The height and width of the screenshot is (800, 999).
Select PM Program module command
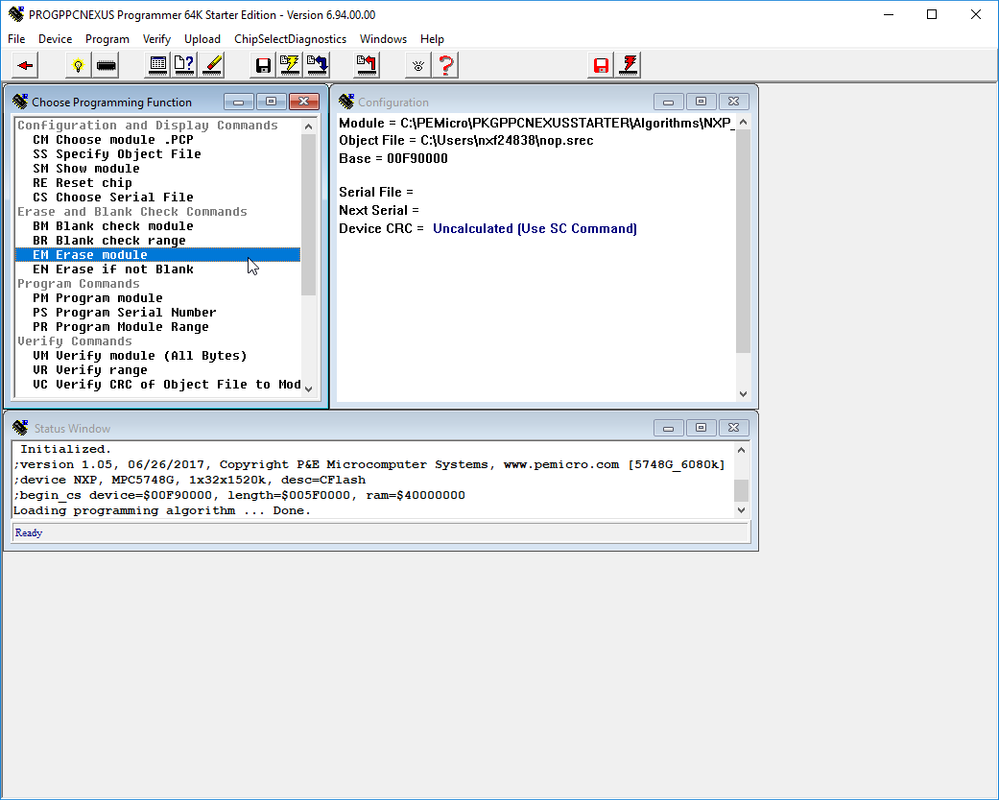pos(157,298)
